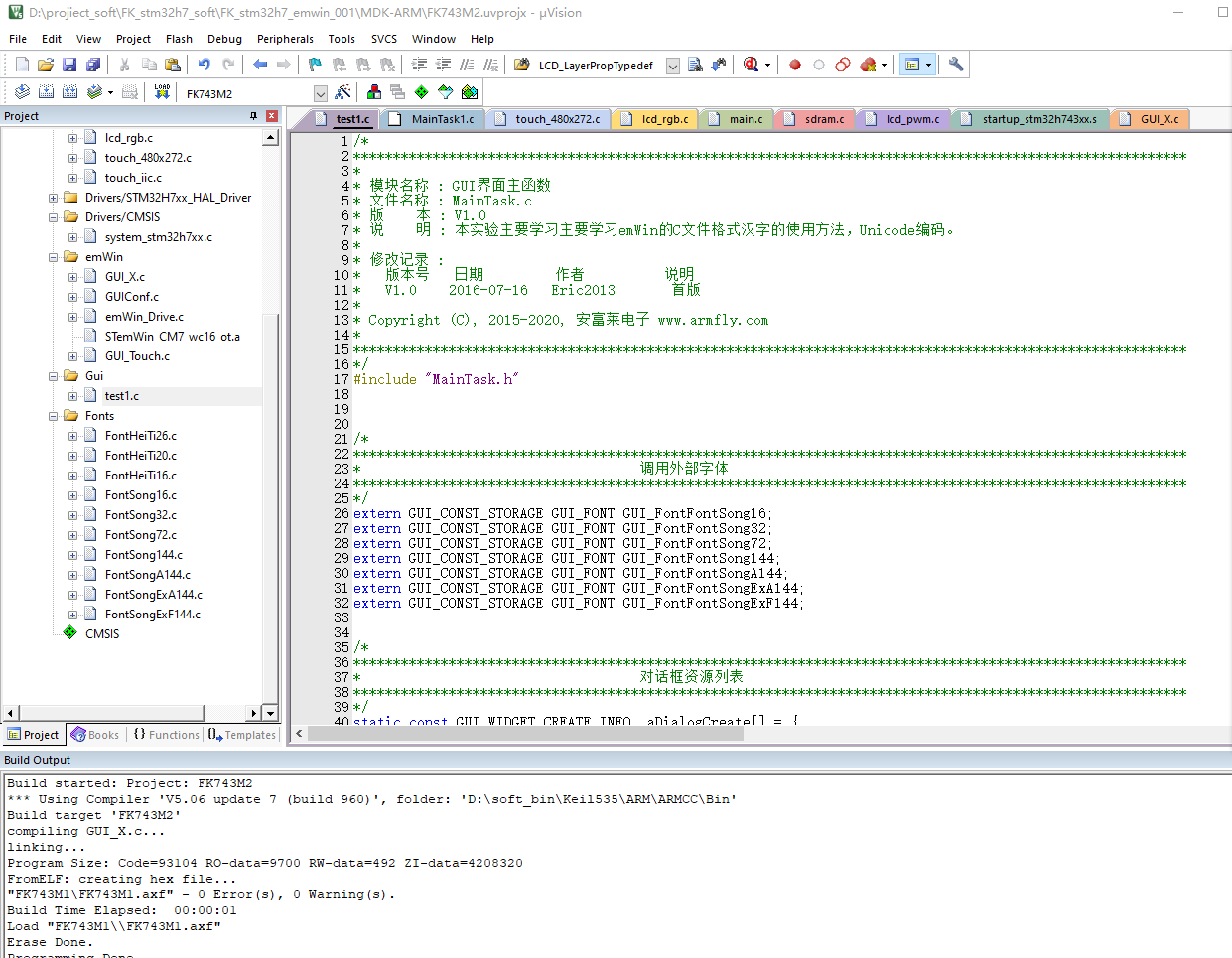Click the editor horizontal scroll-left arrow
The width and height of the screenshot is (1232, 958).
tap(300, 734)
